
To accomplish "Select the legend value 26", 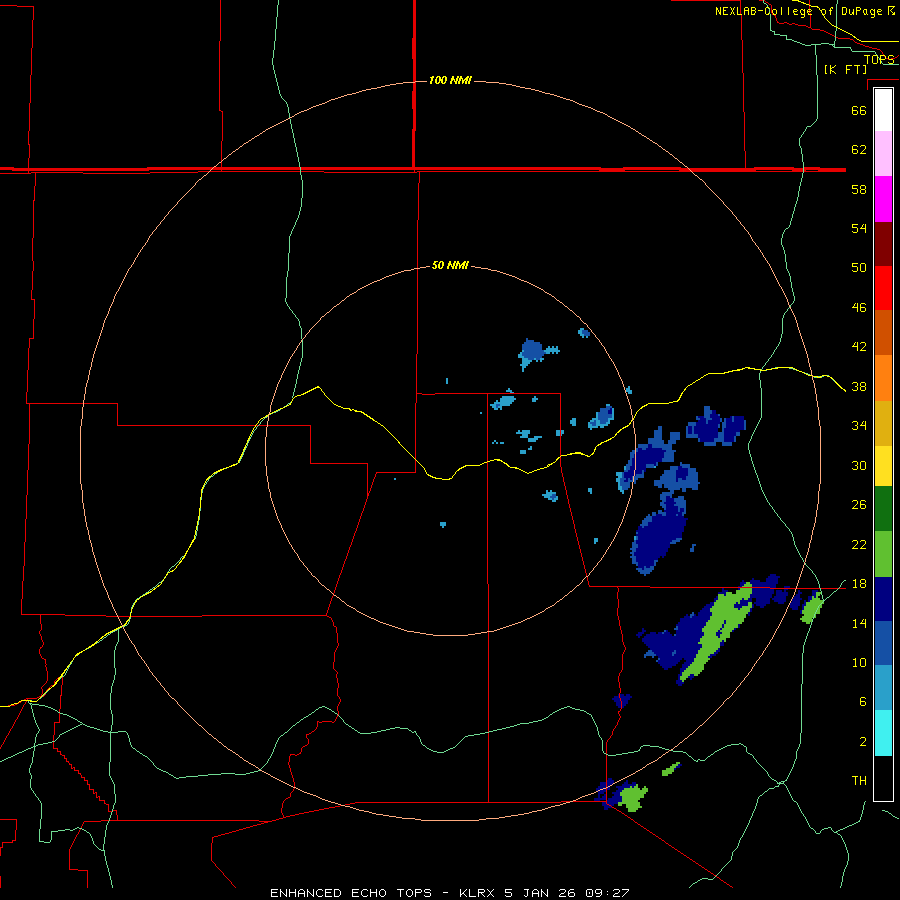I will pos(859,505).
